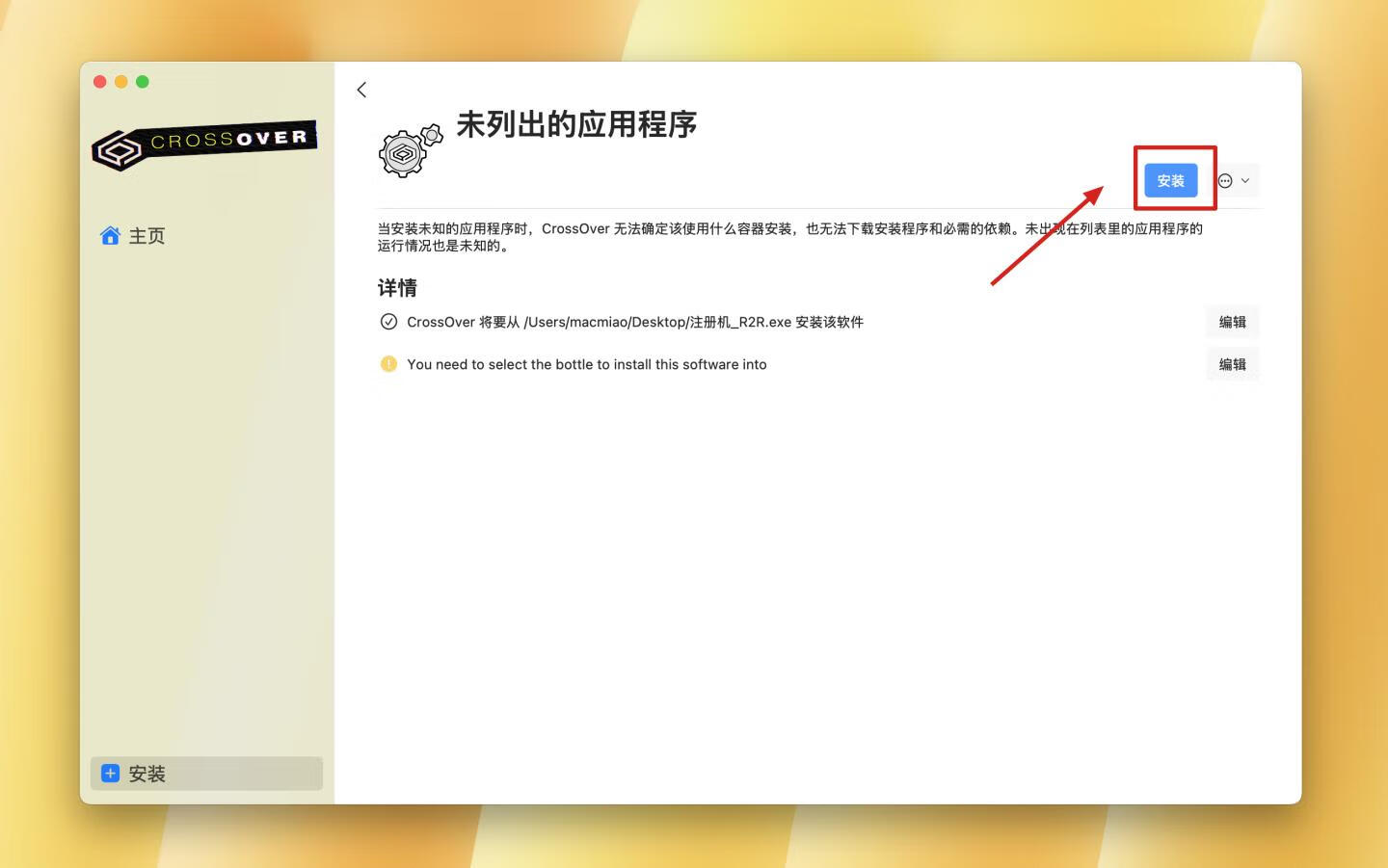Screen dimensions: 1388x868
Task: Maximize the window with the green button
Action: (143, 82)
